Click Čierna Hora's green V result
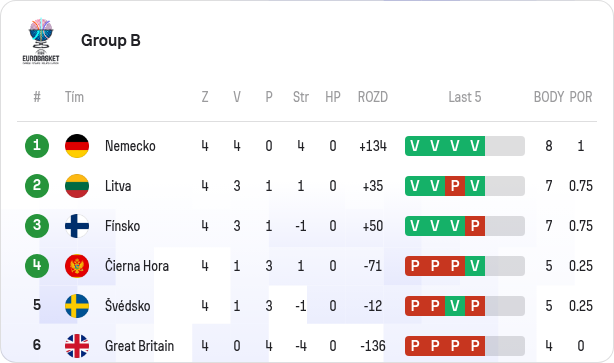The width and height of the screenshot is (614, 363). coord(475,266)
